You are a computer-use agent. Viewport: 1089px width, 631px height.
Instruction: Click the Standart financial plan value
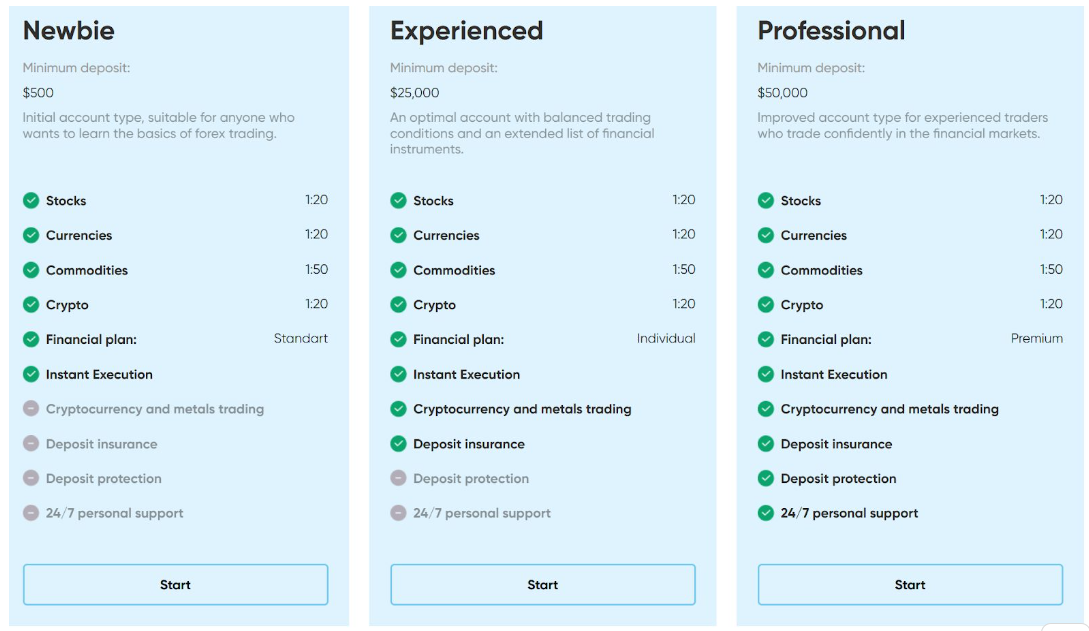(x=301, y=338)
